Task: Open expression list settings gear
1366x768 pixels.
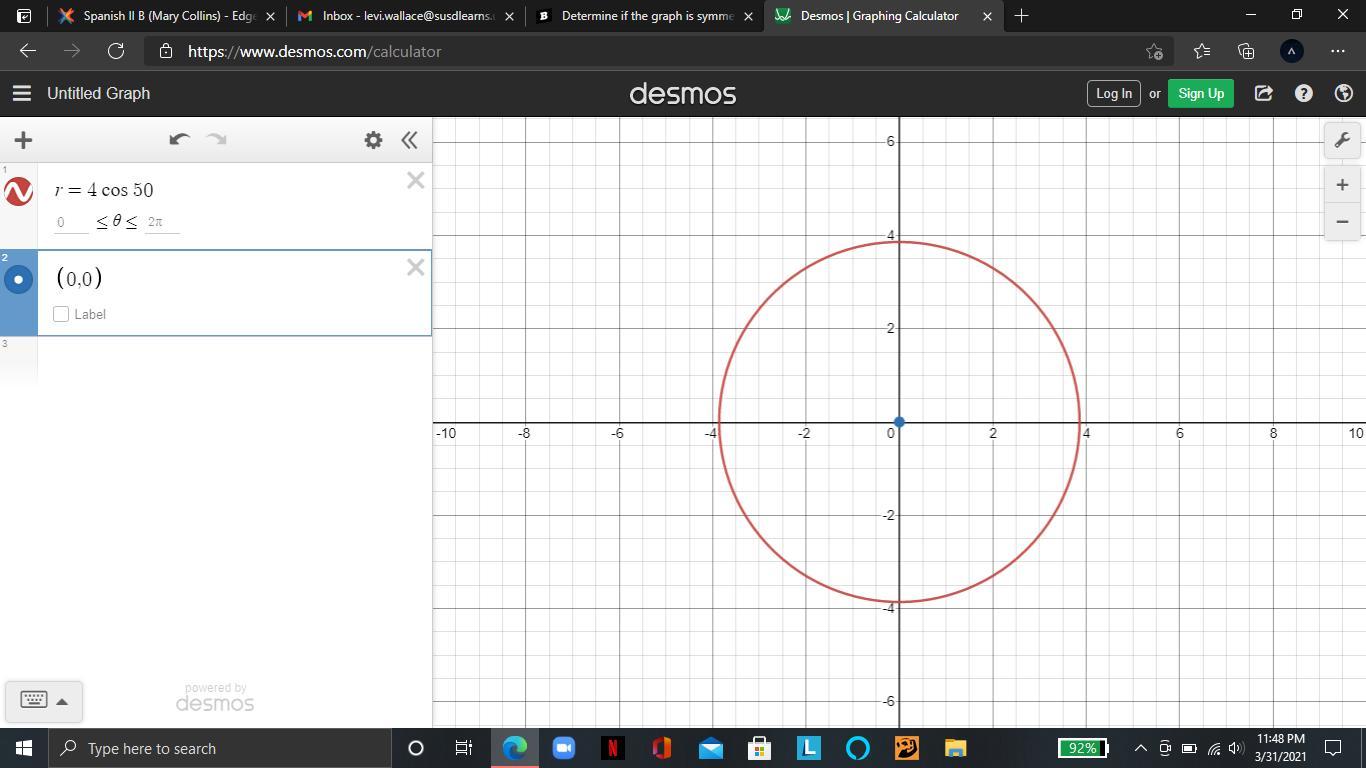Action: pos(373,140)
